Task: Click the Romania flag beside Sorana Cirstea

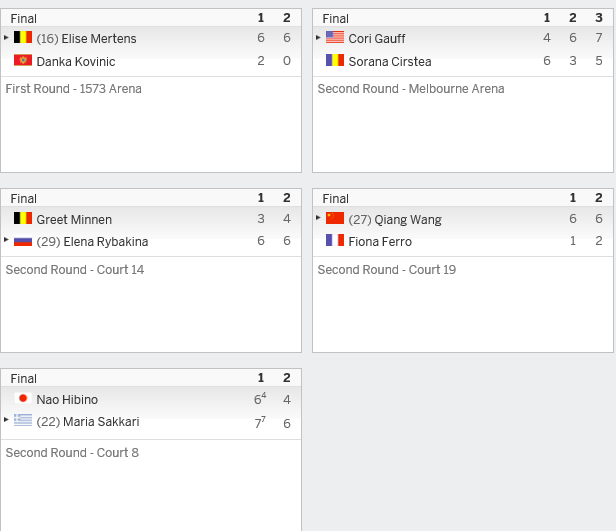Action: click(335, 60)
